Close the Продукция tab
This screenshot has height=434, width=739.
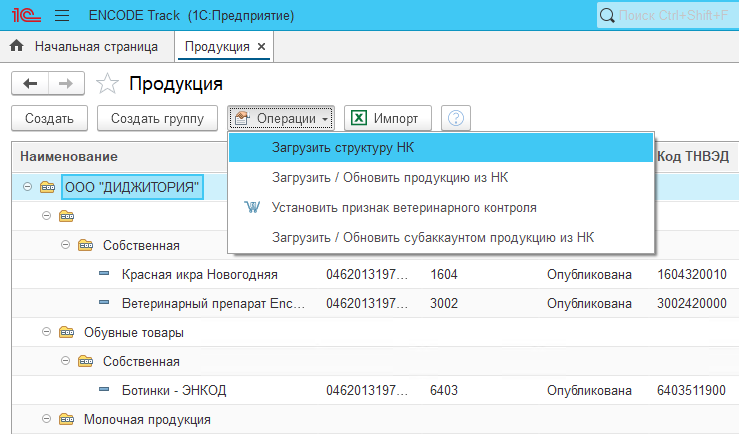[261, 47]
